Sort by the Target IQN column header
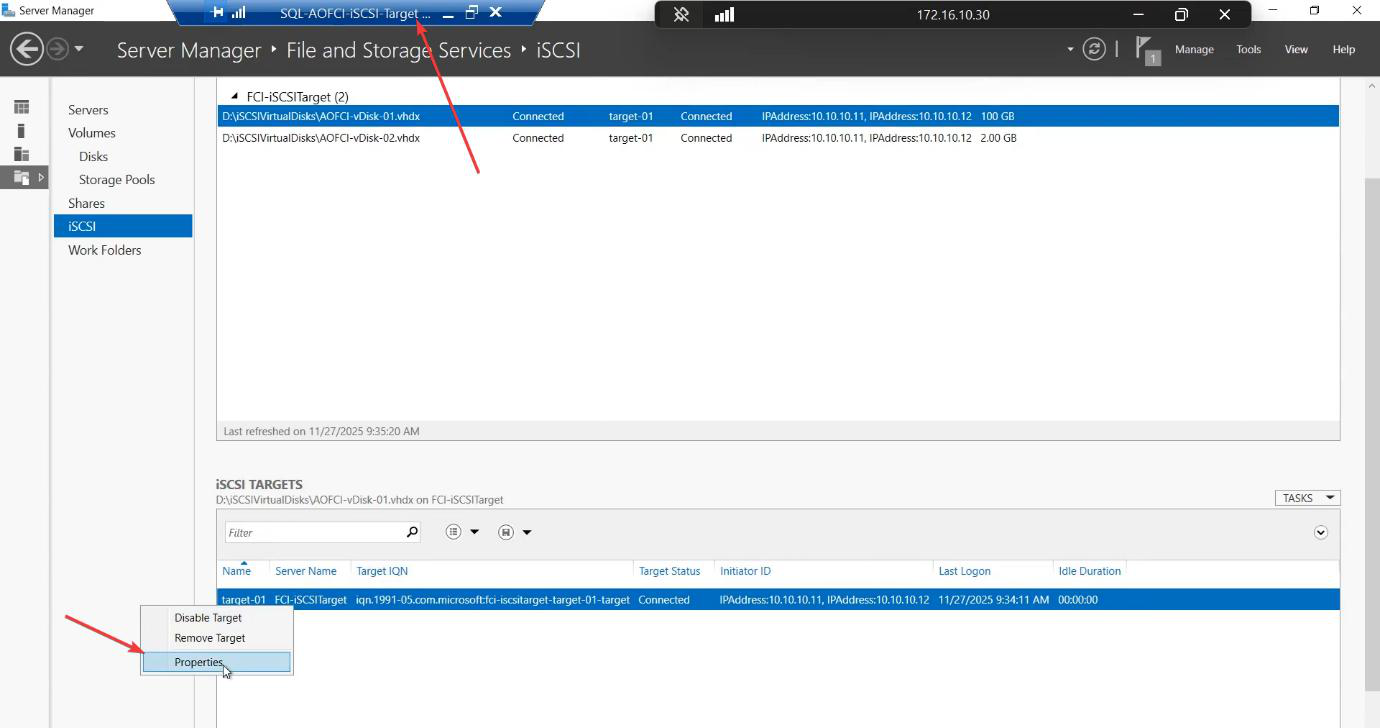 (x=382, y=571)
